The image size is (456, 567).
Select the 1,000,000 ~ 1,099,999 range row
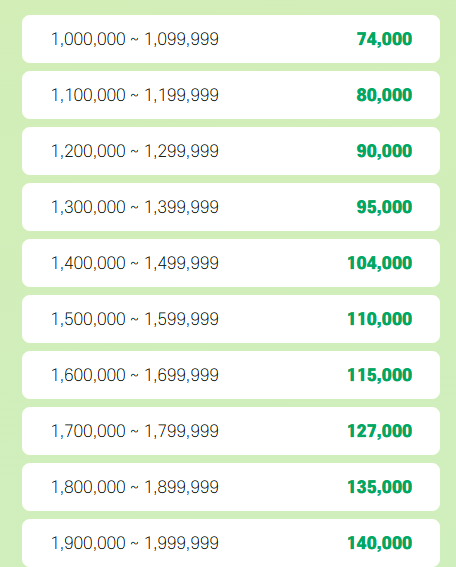[231, 39]
